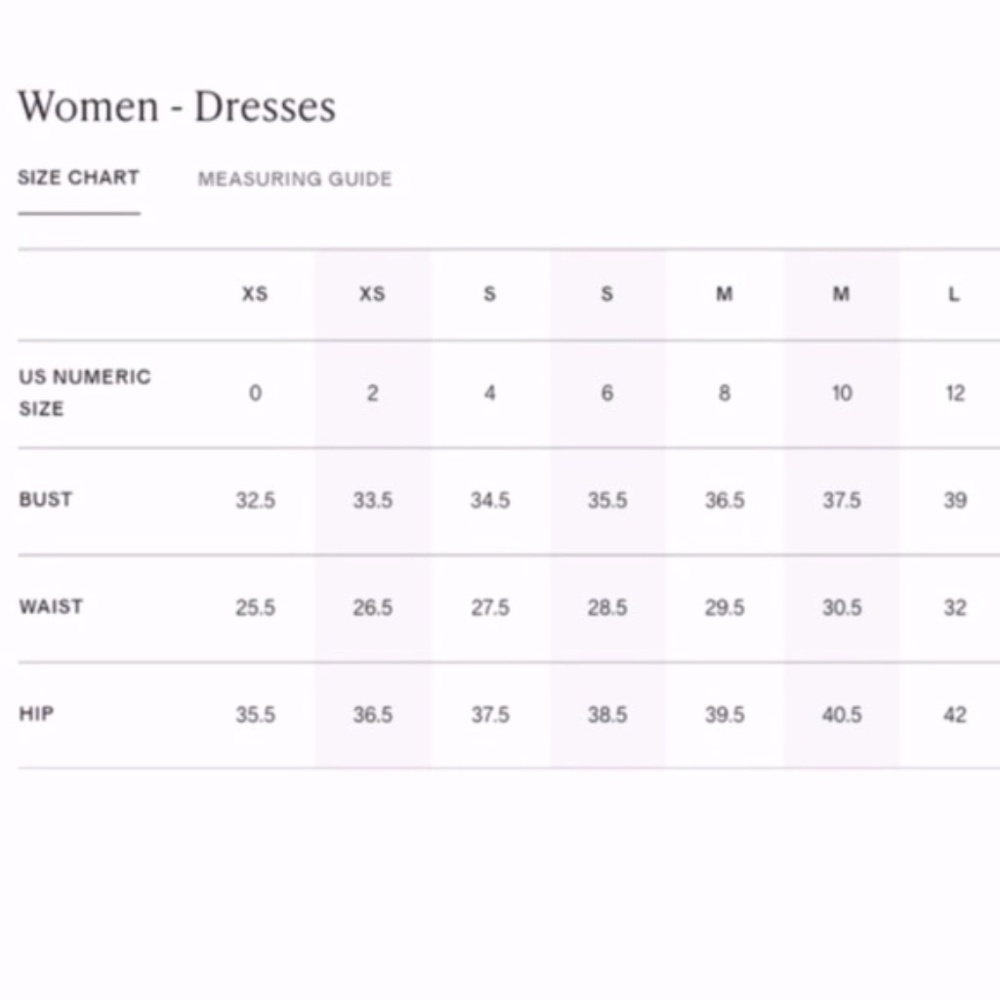Click US numeric size 12 cell
Image resolution: width=1000 pixels, height=1000 pixels.
pyautogui.click(x=955, y=393)
